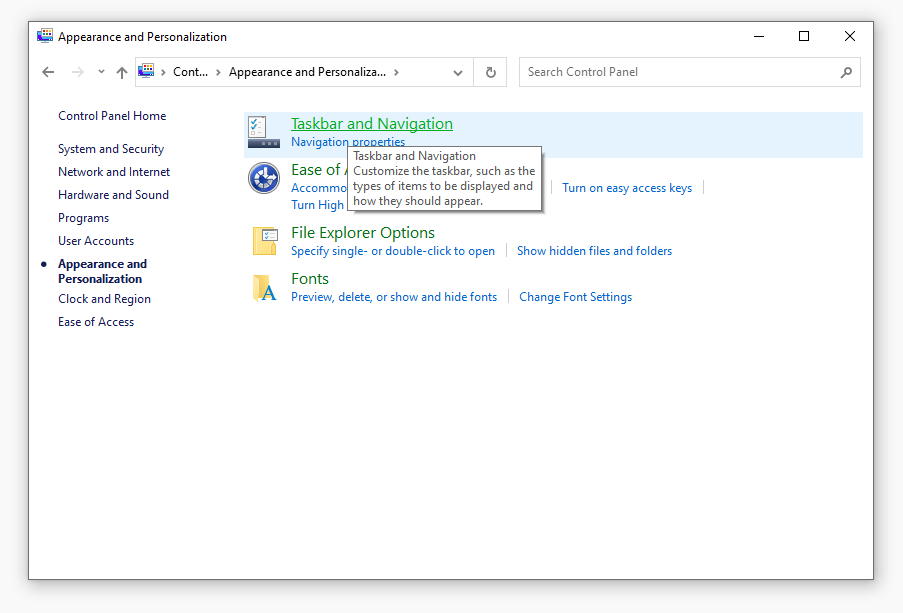Open Clock and Region category
This screenshot has height=613, width=903.
[104, 299]
